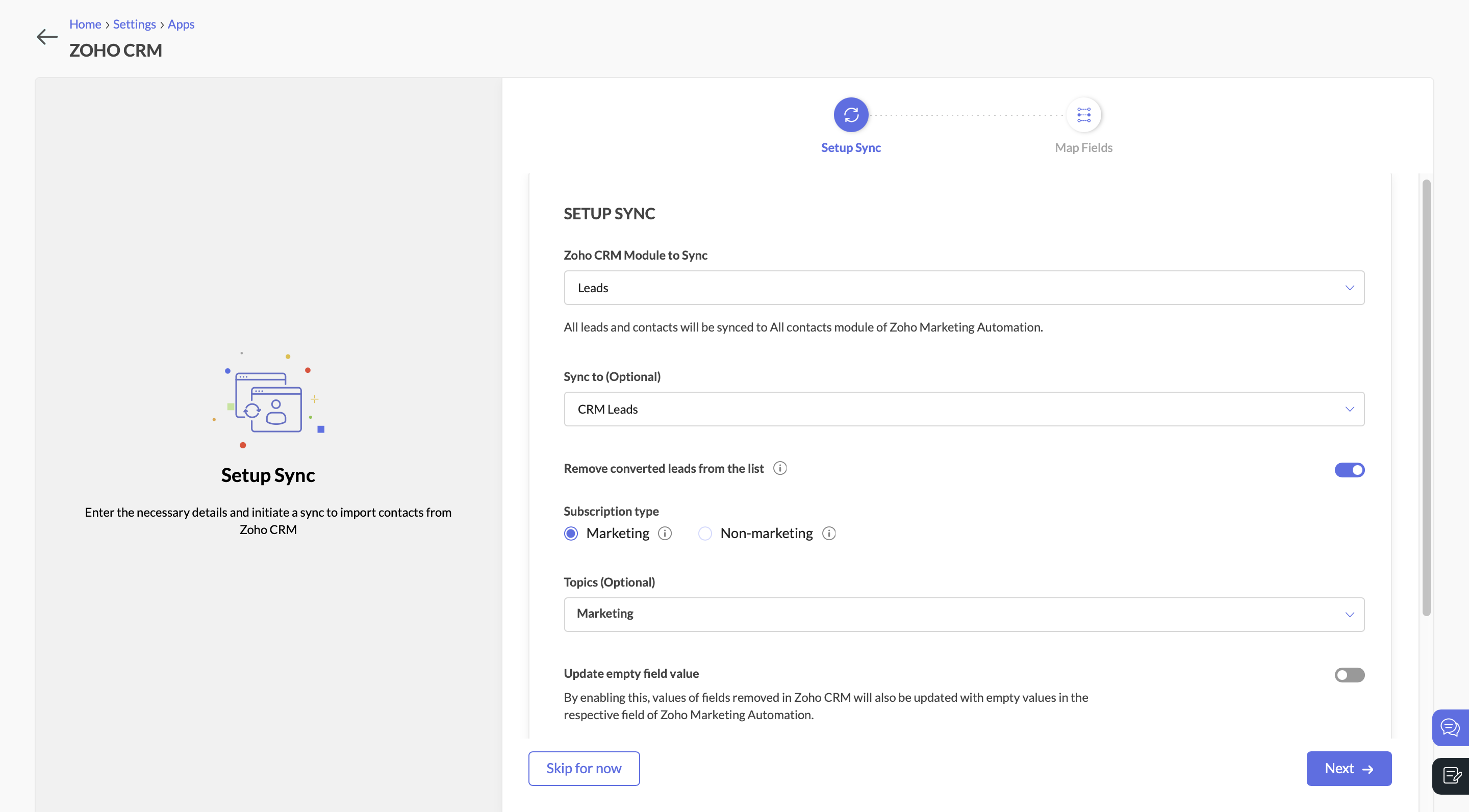Expand the CRM Leads sync-to dropdown

pos(963,409)
